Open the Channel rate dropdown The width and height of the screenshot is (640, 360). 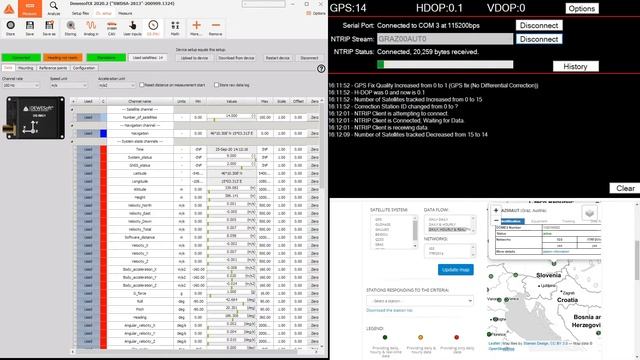21,85
